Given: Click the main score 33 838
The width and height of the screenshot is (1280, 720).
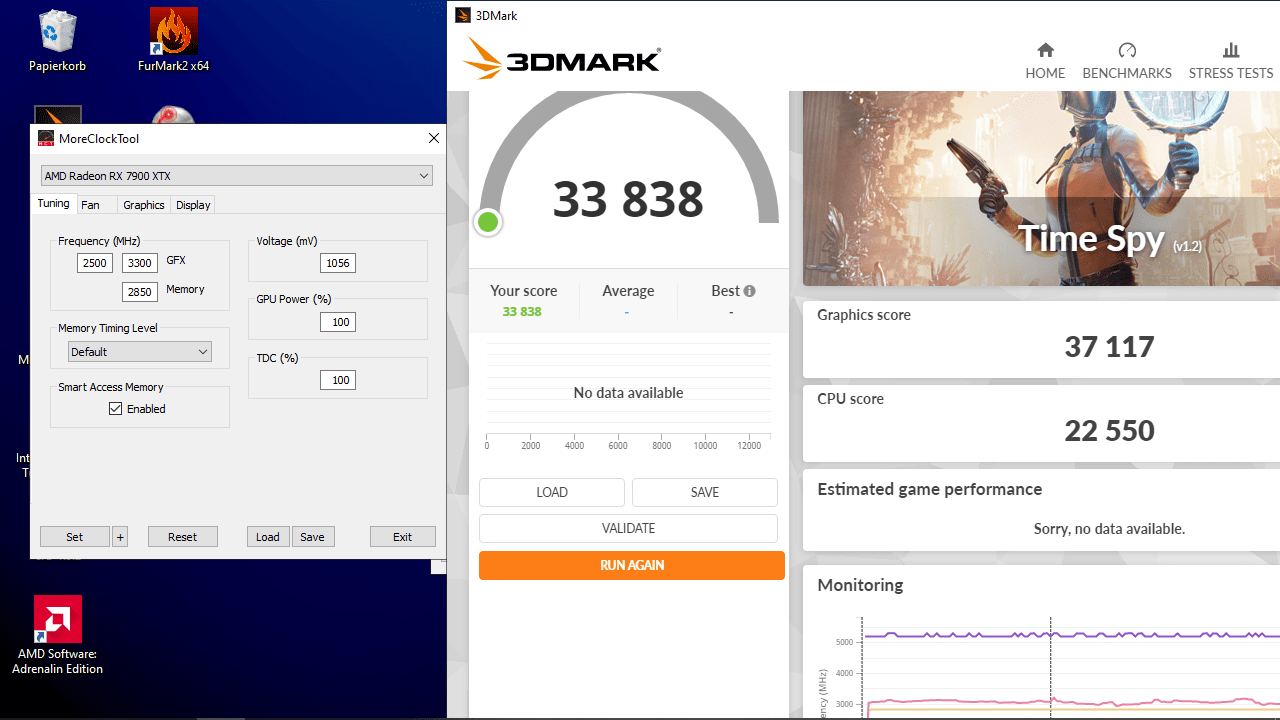Looking at the screenshot, I should click(628, 199).
